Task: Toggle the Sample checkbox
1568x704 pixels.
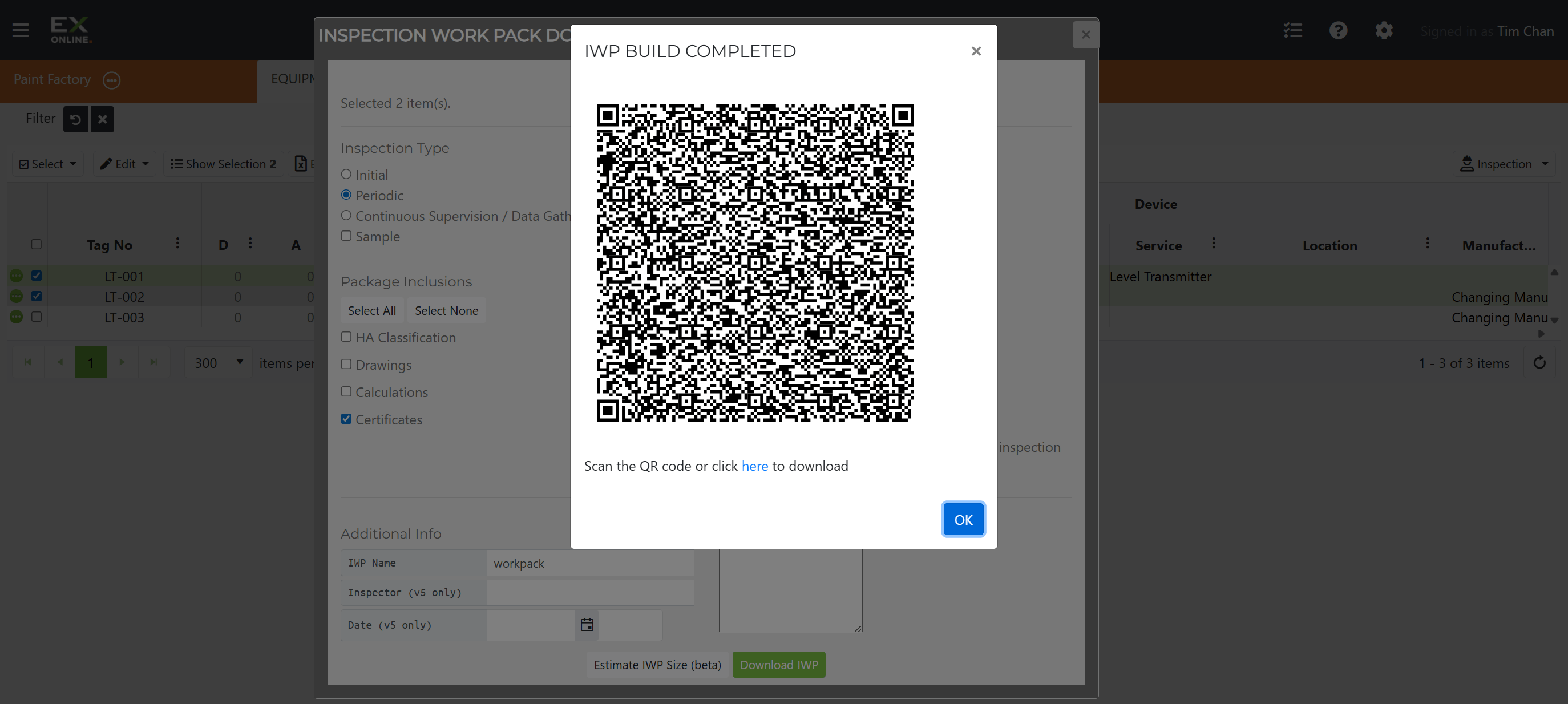Action: 346,236
